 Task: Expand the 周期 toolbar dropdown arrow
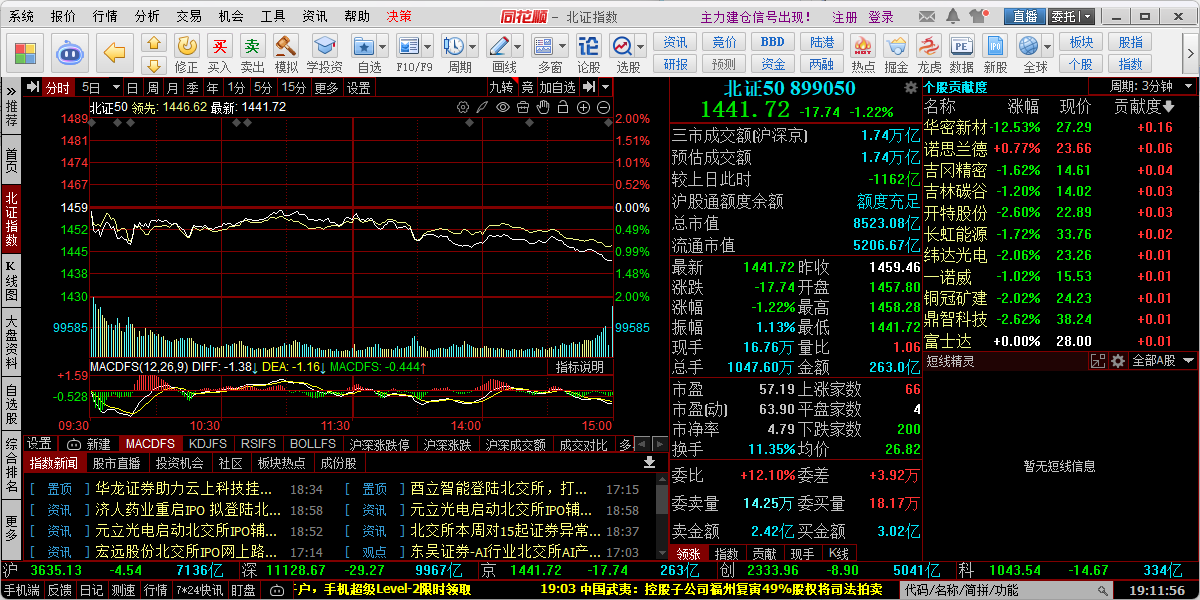472,46
